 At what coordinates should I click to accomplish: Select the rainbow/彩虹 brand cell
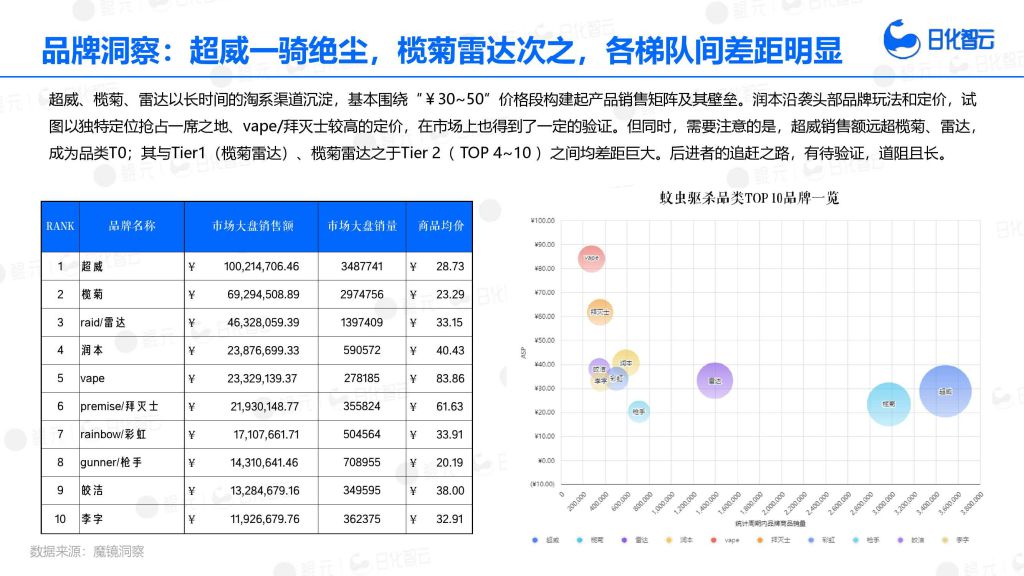(x=131, y=434)
